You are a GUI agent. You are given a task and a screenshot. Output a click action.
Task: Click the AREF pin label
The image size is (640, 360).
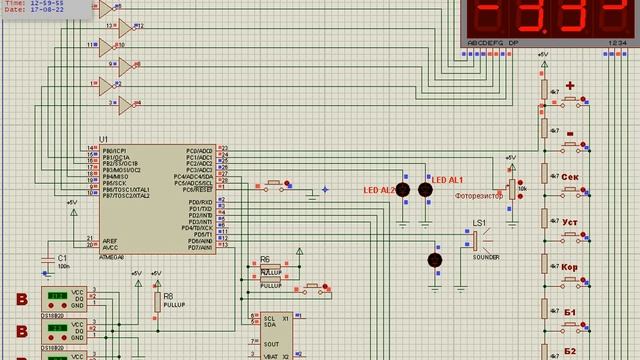[x=110, y=241]
